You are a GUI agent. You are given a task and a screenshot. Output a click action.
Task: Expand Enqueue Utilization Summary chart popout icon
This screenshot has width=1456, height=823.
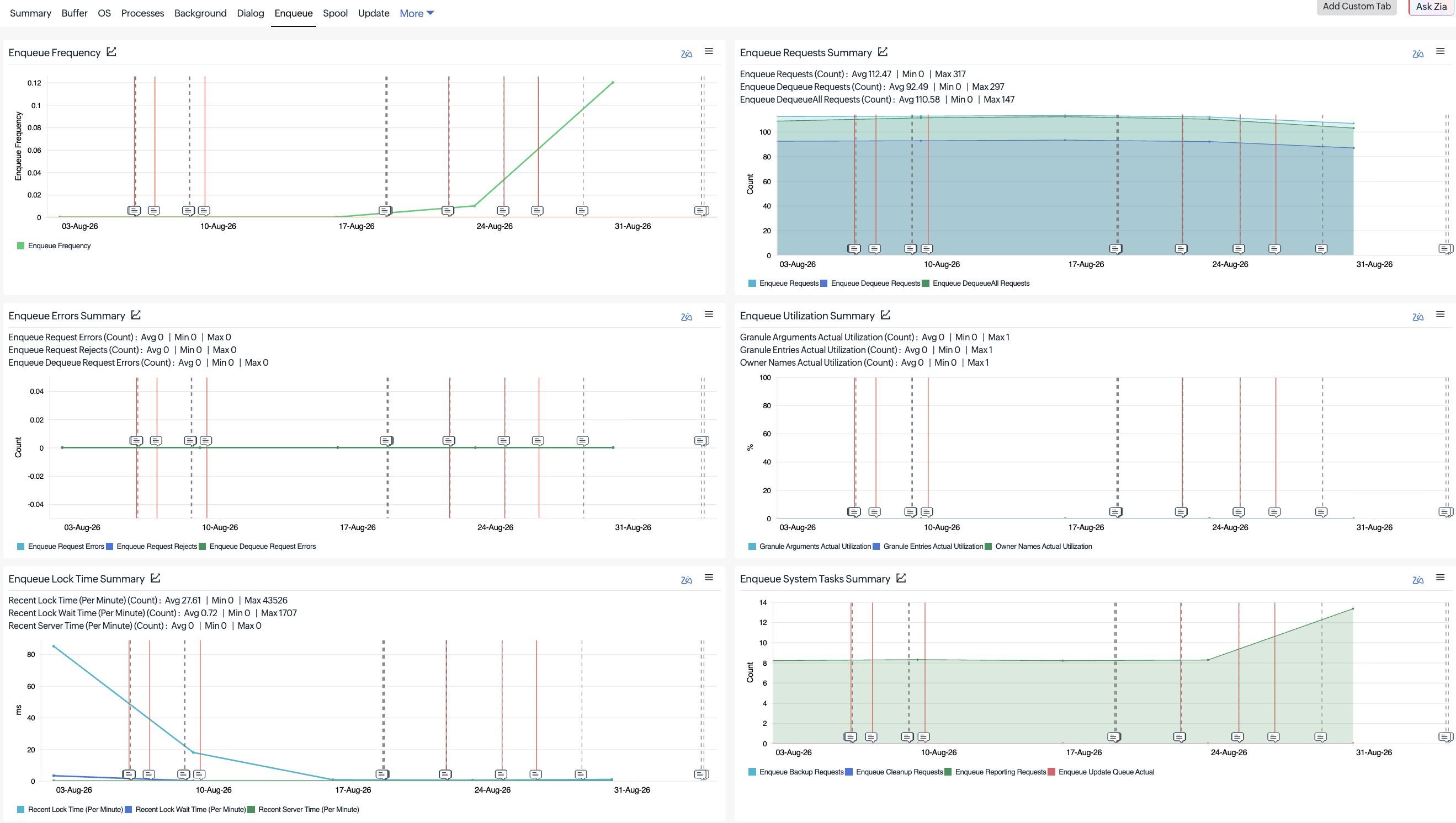click(x=885, y=315)
